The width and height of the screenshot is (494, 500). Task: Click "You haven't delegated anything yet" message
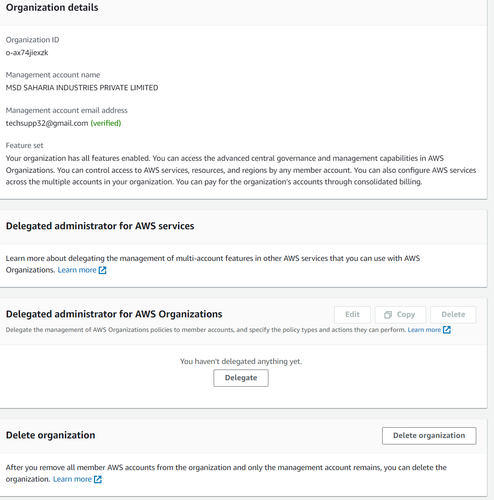coord(241,361)
